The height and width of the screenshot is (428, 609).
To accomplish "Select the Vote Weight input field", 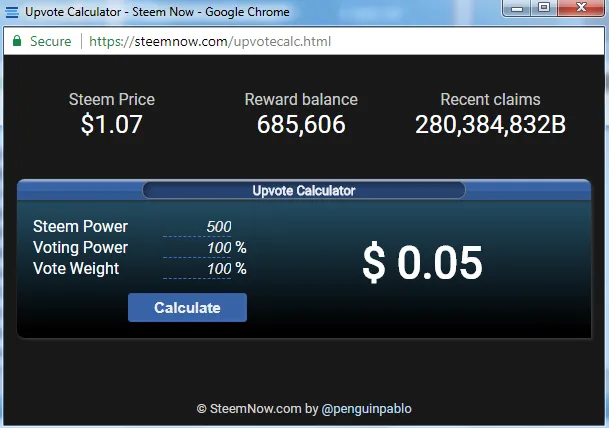I will pyautogui.click(x=197, y=269).
